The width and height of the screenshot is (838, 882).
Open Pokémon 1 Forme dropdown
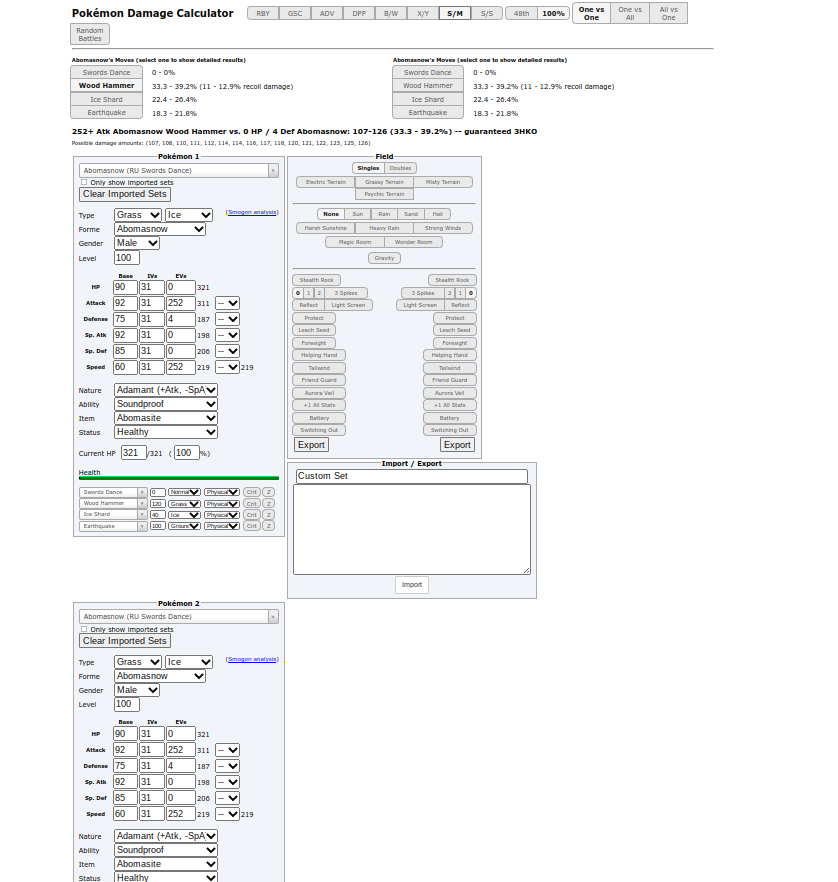[160, 229]
